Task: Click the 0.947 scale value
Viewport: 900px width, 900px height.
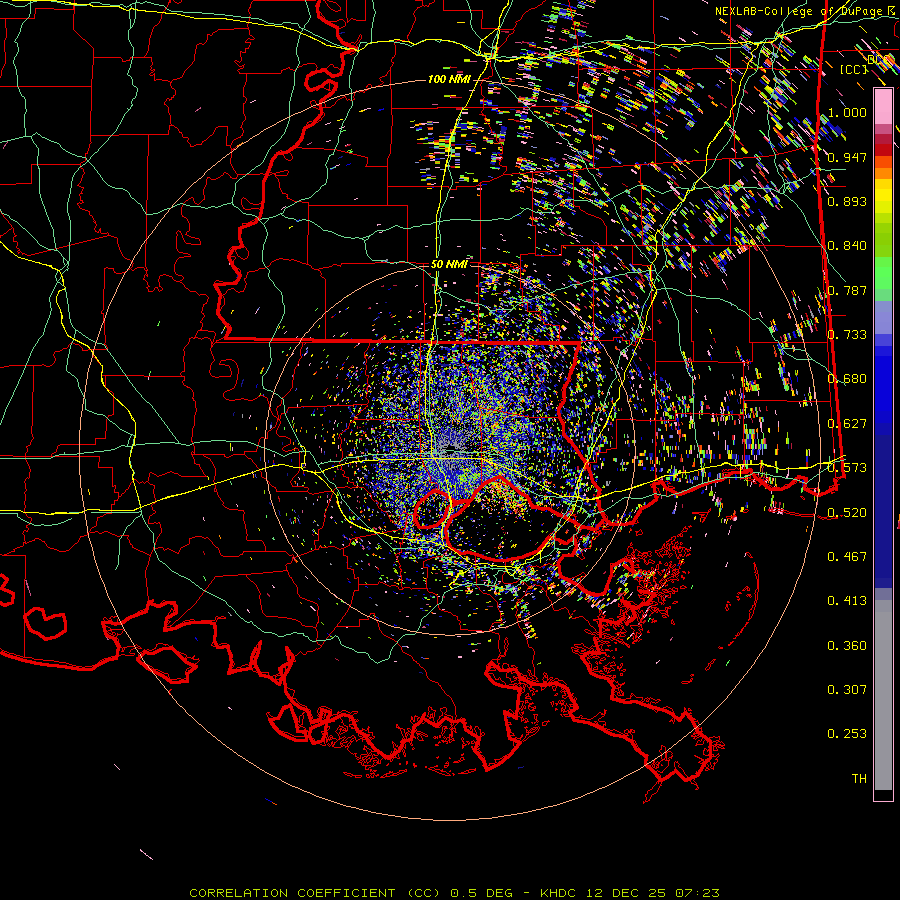Action: point(847,157)
